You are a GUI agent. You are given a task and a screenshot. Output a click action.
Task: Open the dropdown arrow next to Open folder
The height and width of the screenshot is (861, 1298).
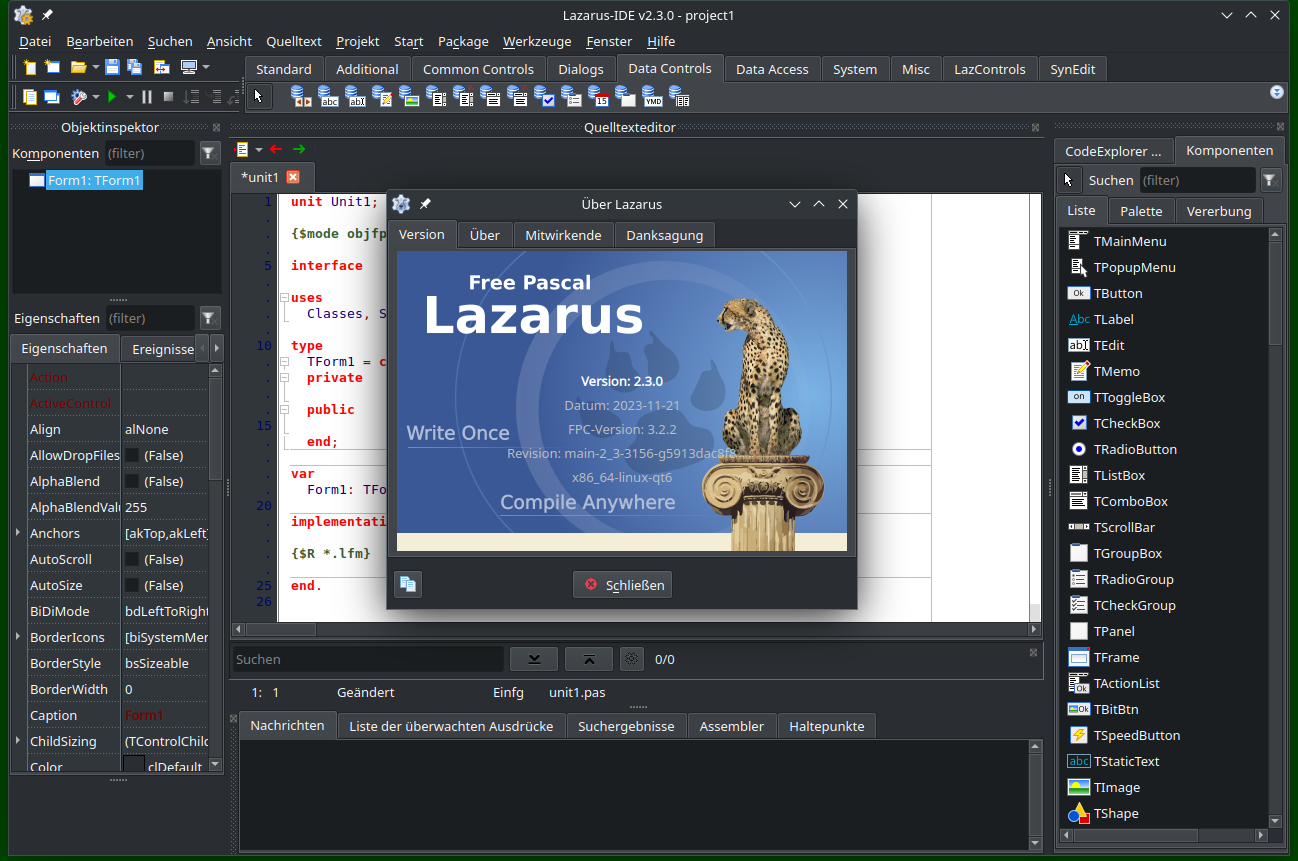pos(95,67)
